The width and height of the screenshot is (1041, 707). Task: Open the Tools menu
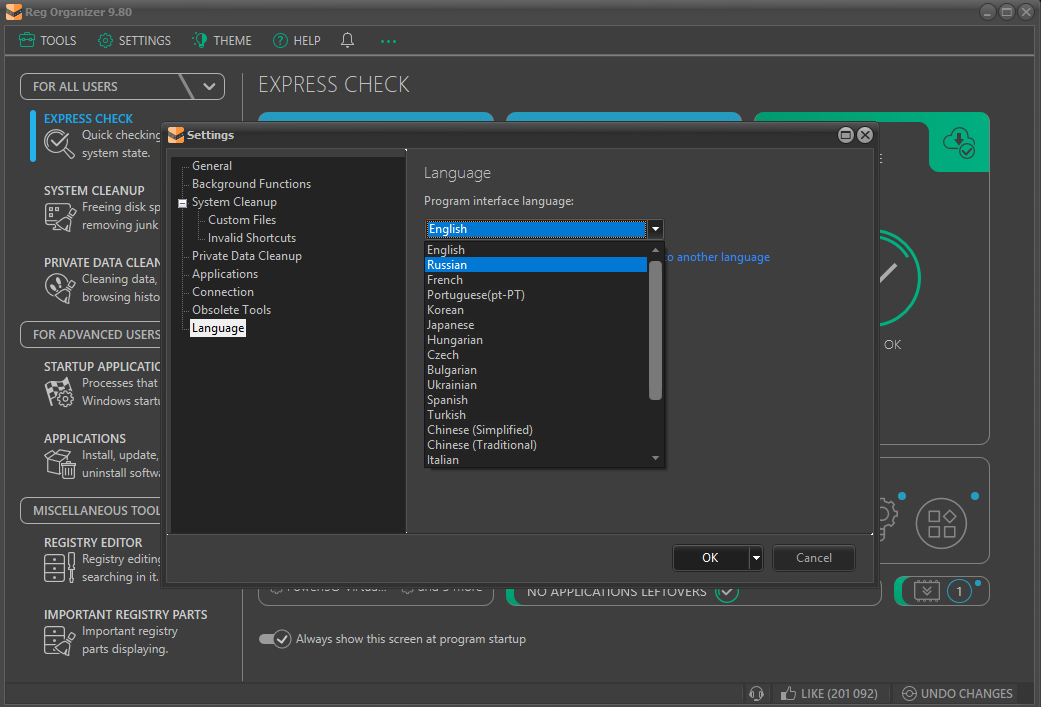(47, 40)
